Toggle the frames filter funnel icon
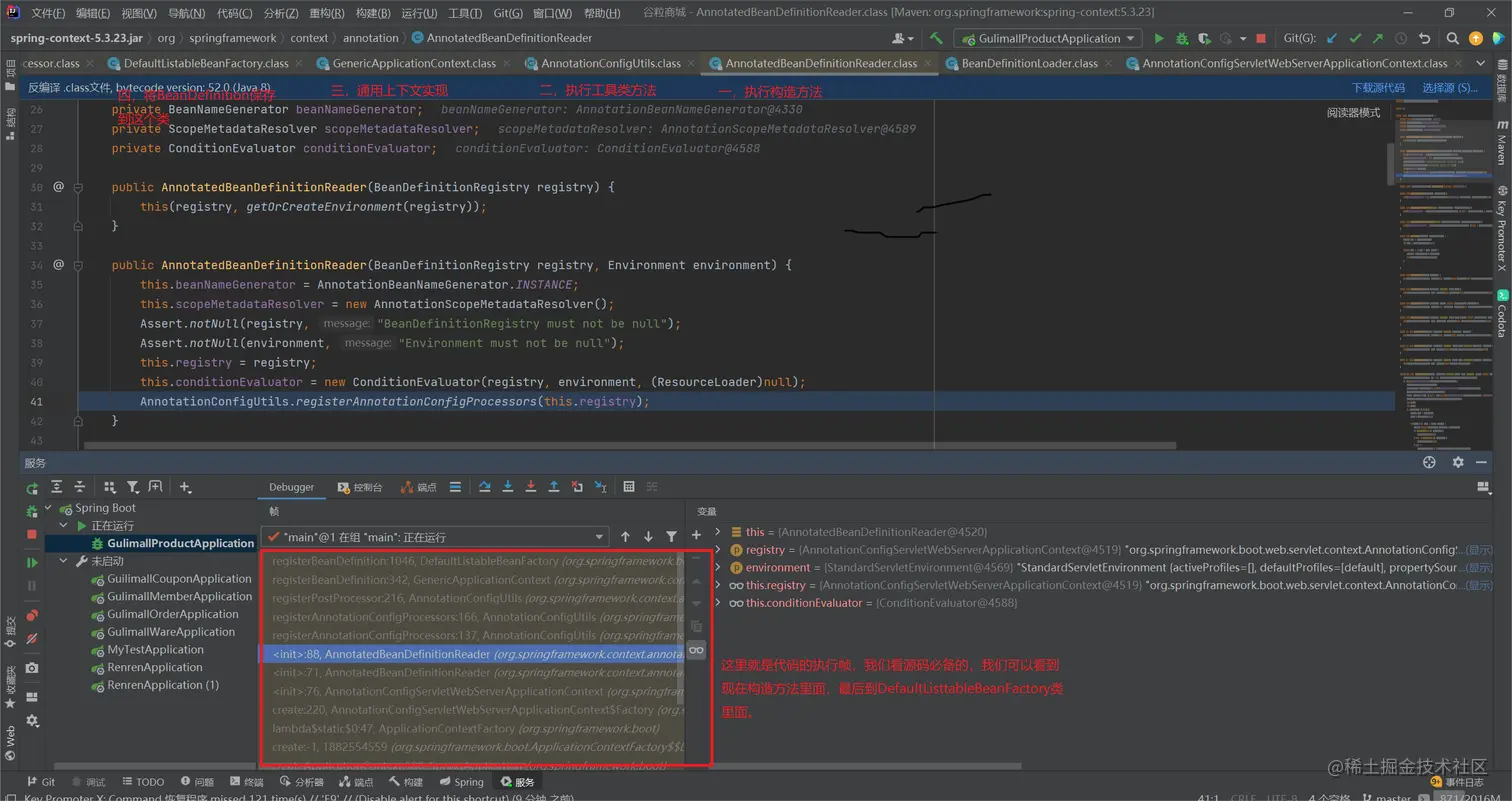 pos(671,537)
